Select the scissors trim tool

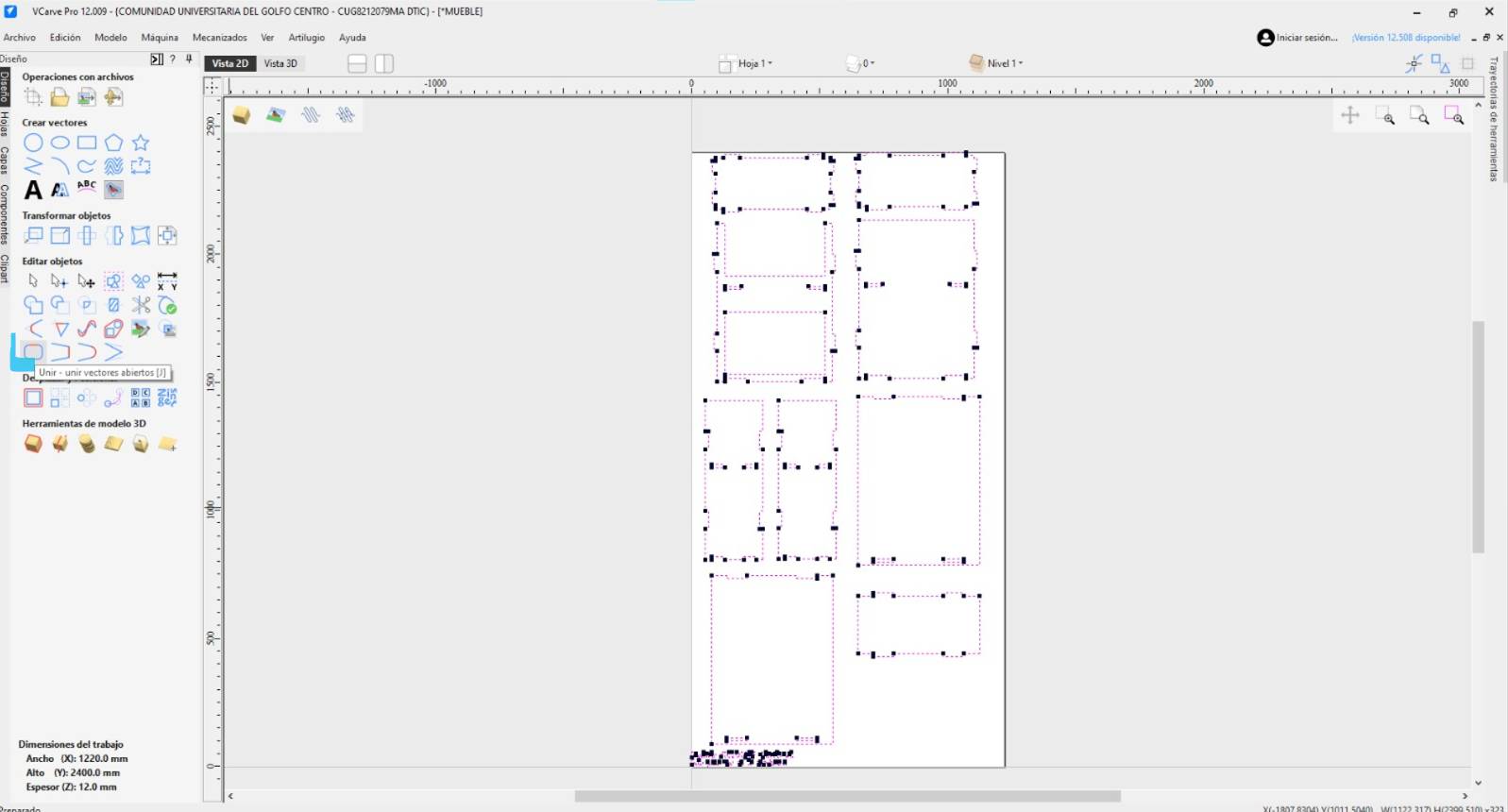click(x=141, y=304)
